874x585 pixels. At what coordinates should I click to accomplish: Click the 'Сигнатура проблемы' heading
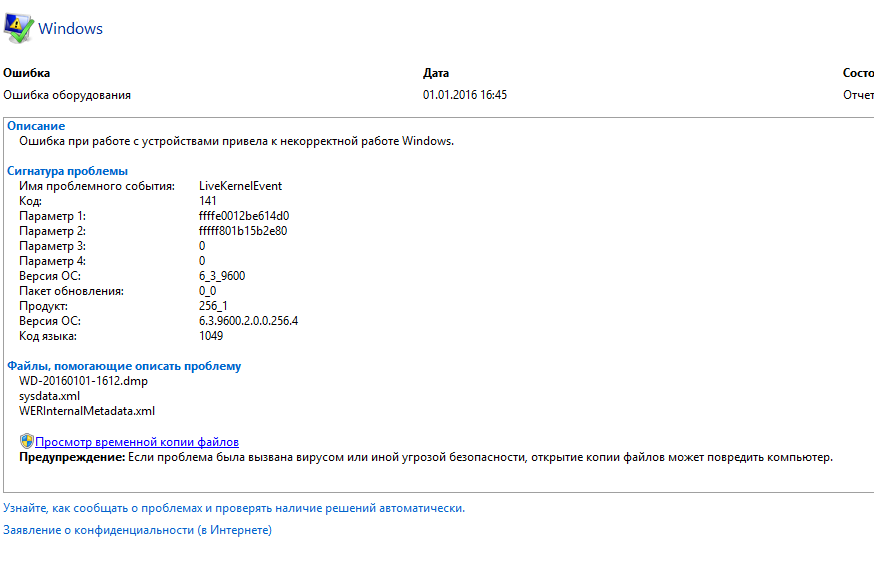pos(67,171)
